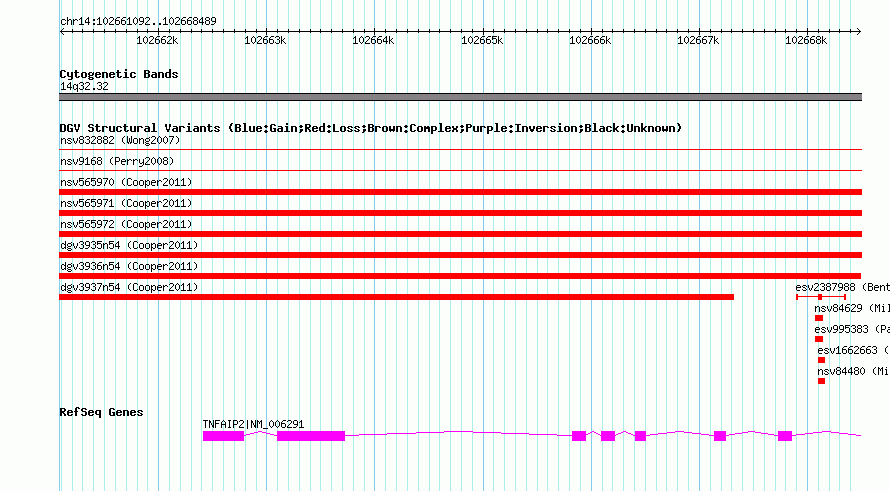The width and height of the screenshot is (890, 491).
Task: Click the esv995383 variant label
Action: pos(852,329)
